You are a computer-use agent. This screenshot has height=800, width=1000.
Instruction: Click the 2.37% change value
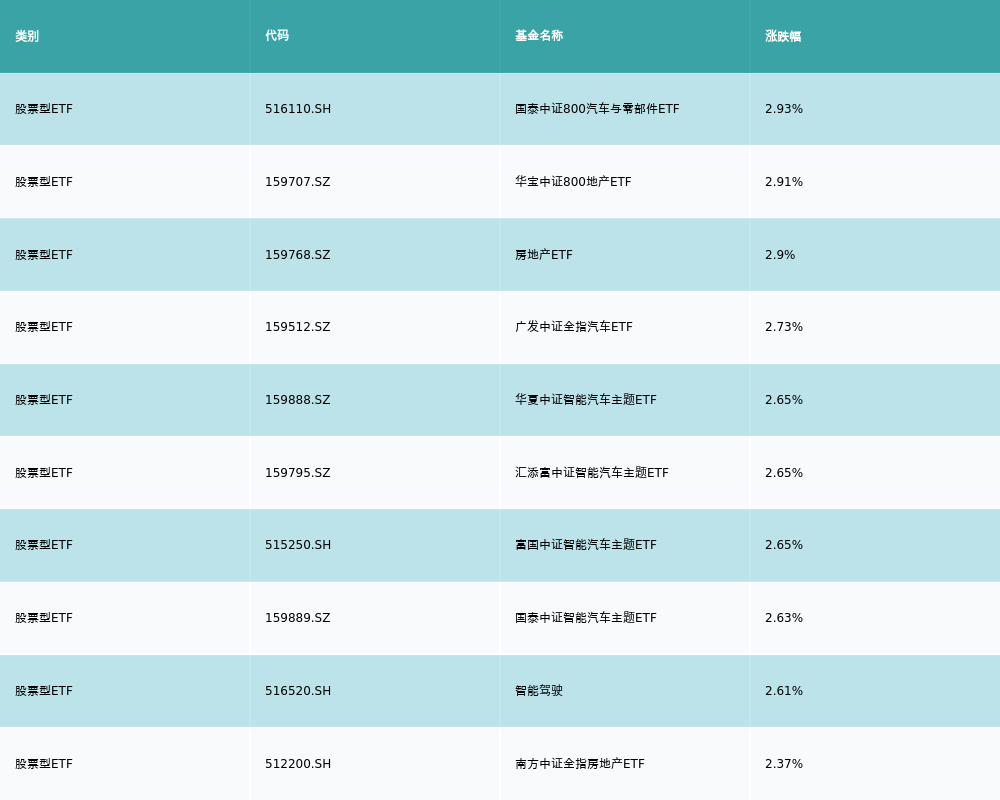(784, 764)
